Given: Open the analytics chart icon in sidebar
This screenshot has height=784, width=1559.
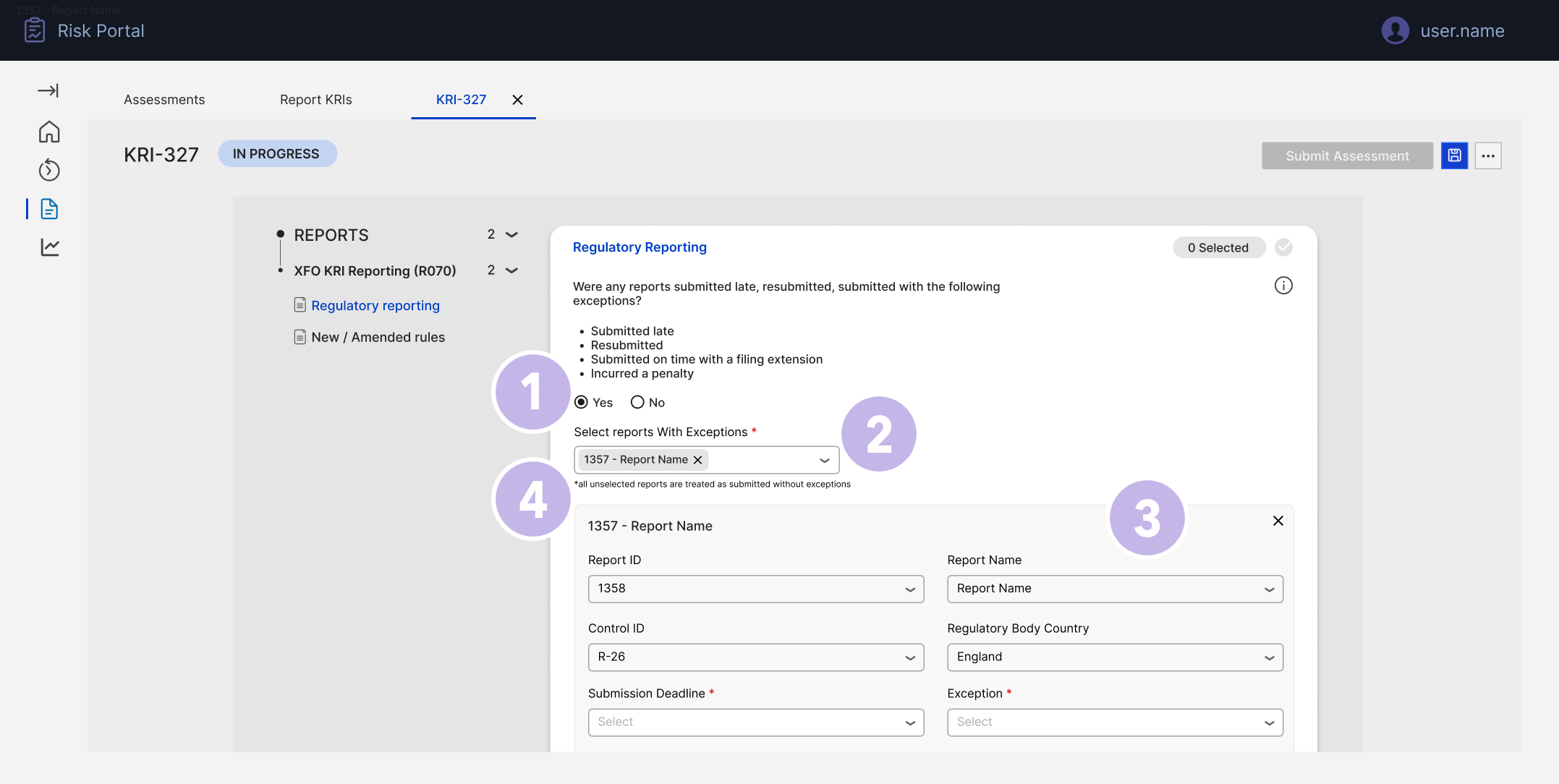Looking at the screenshot, I should 50,247.
